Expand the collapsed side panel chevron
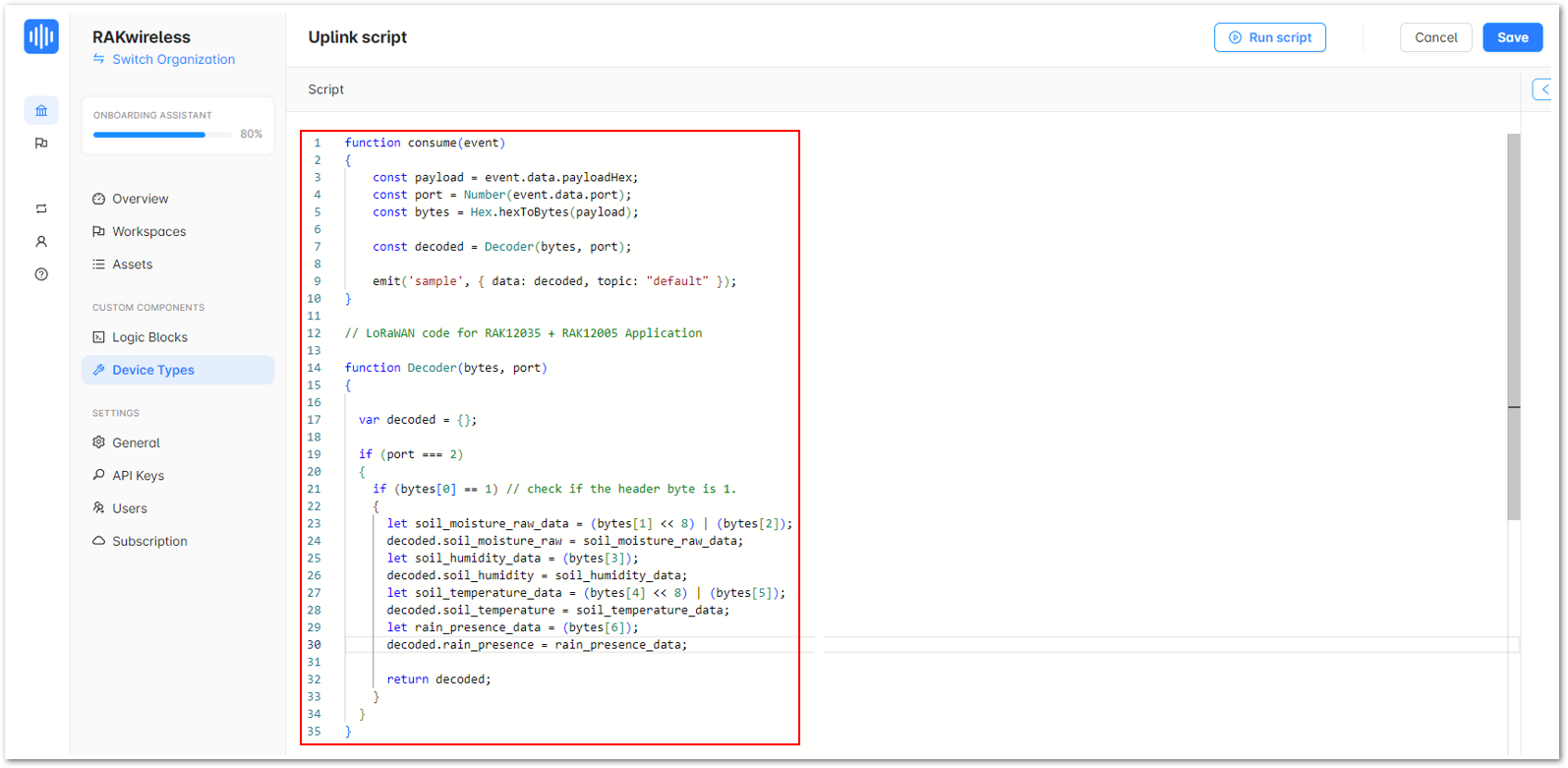Viewport: 1568px width, 768px height. pyautogui.click(x=1543, y=89)
